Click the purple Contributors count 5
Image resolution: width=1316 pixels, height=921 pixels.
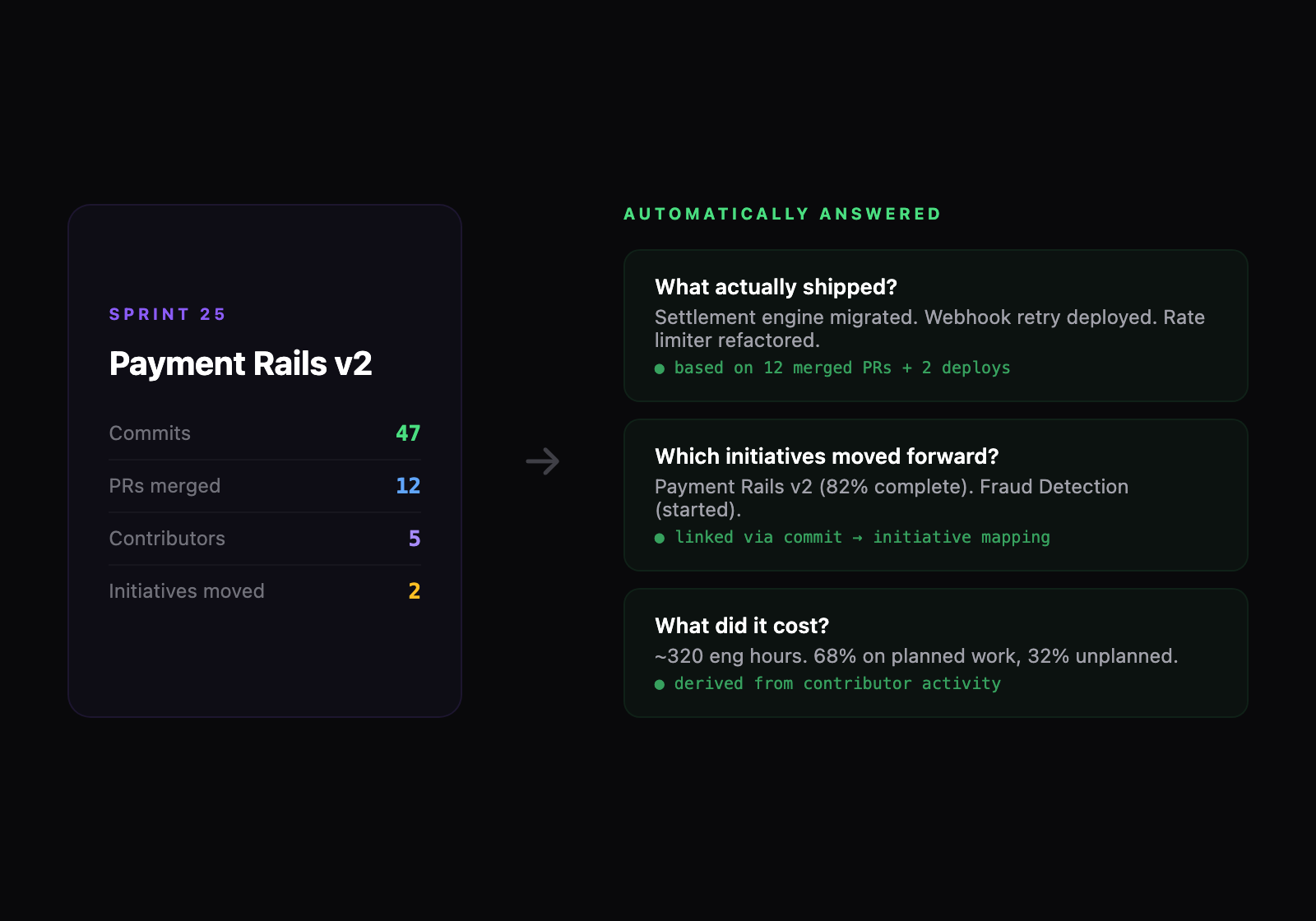pyautogui.click(x=414, y=539)
